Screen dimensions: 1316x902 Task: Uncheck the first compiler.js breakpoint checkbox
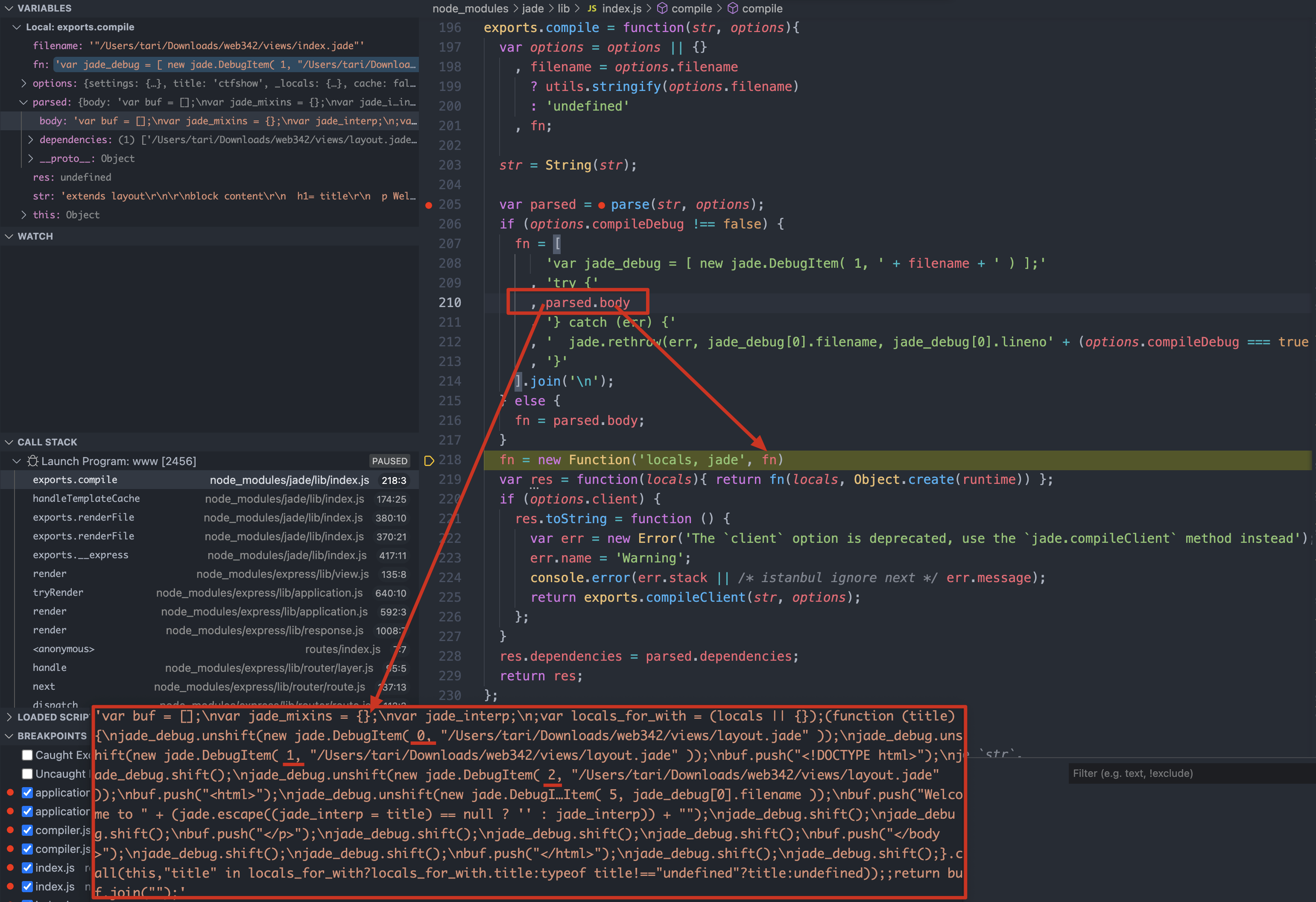[27, 830]
